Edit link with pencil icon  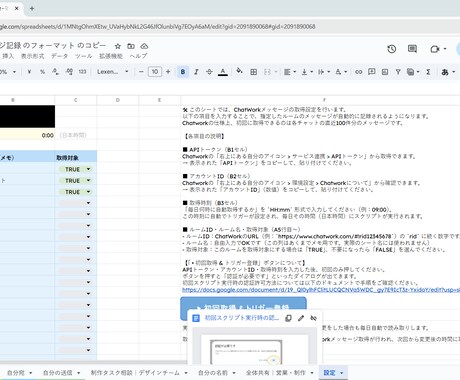301,318
